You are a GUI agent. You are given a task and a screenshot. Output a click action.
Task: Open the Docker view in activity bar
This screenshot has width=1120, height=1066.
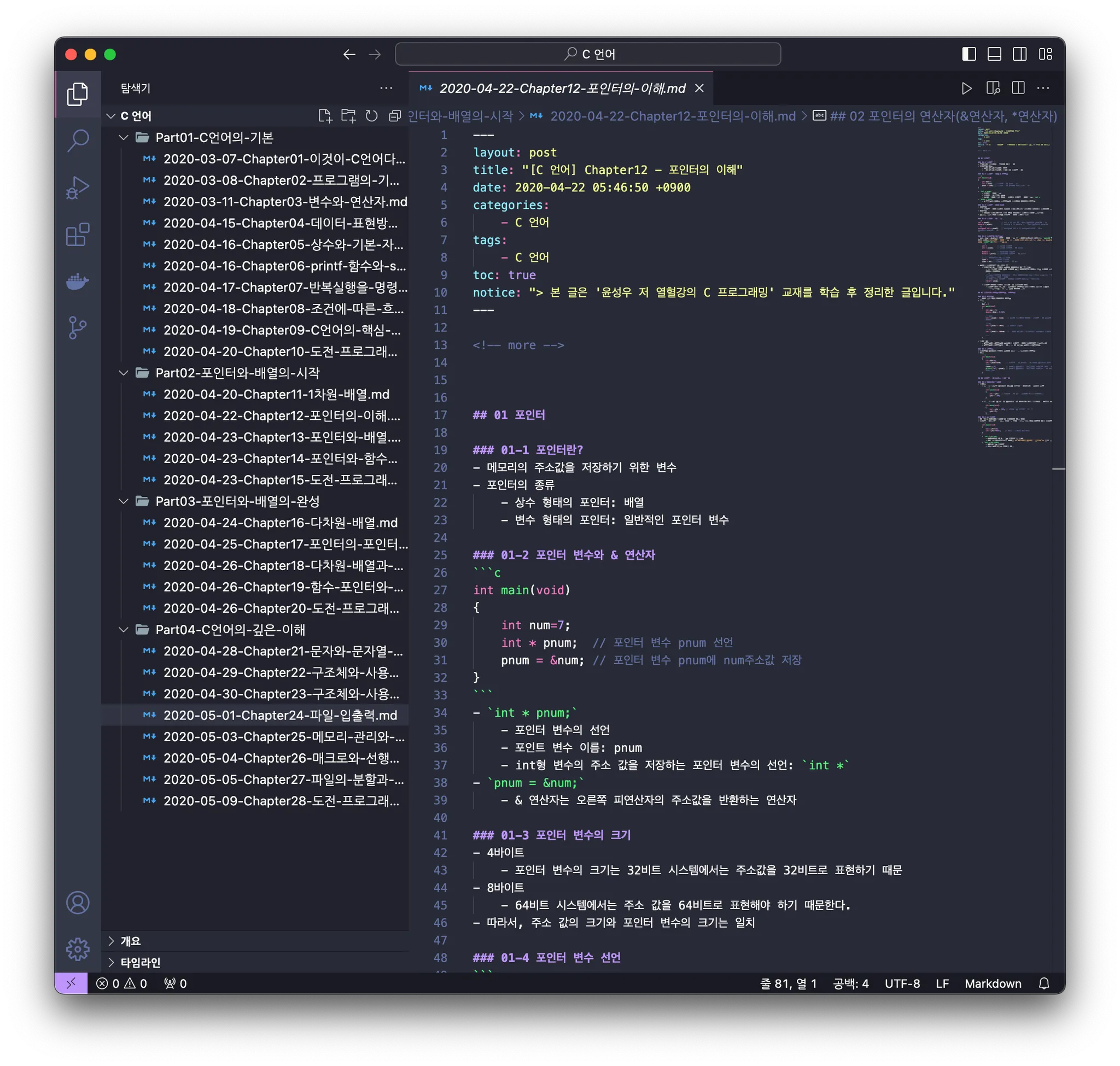pos(78,282)
